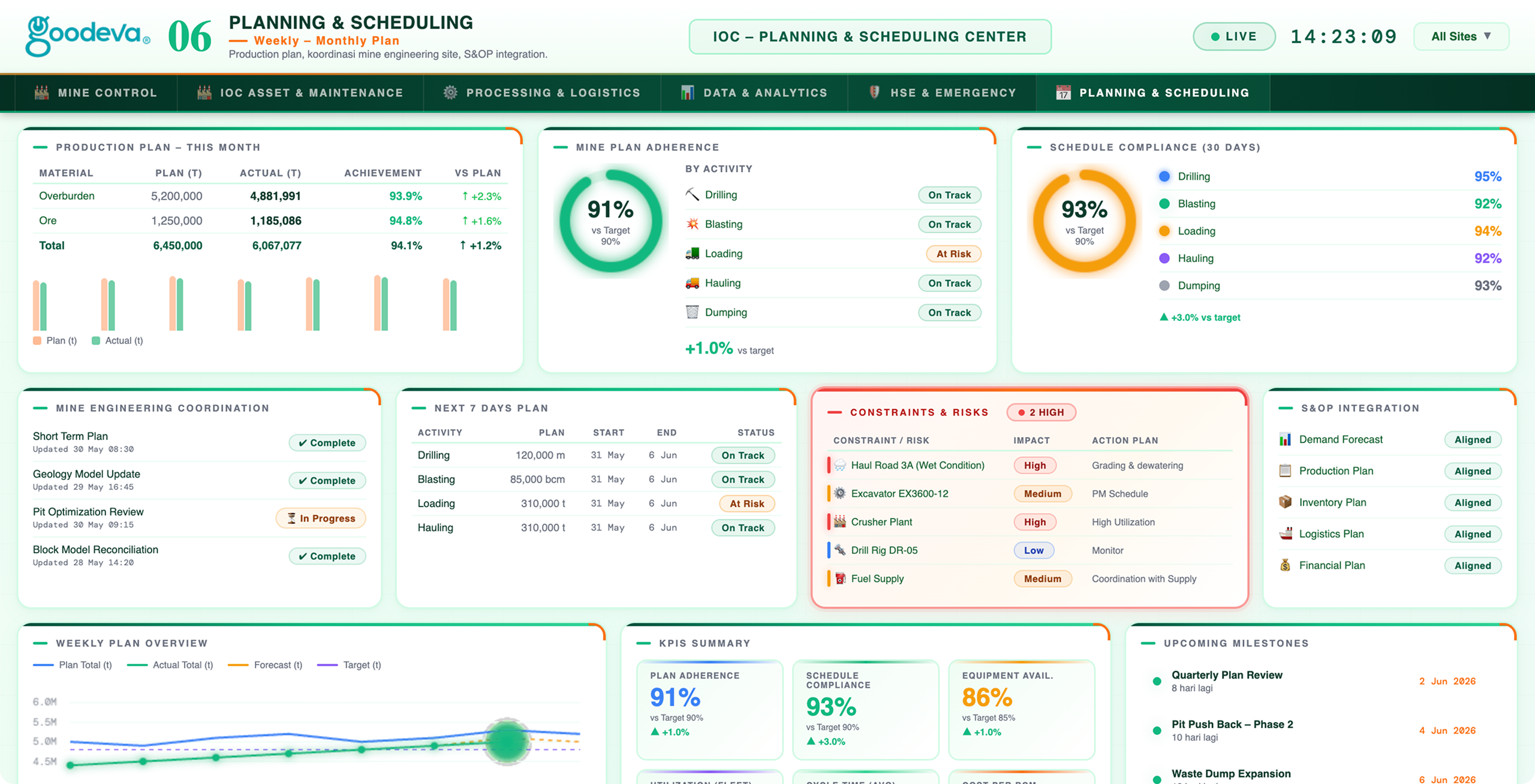Click Geology Model Update entry
Screen dimensions: 1535x784
(199, 480)
